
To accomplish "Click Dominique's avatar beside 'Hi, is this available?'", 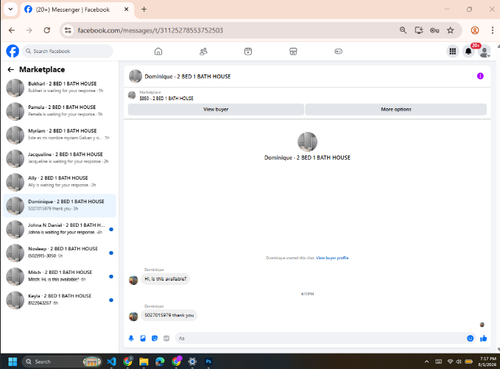I will pos(133,280).
